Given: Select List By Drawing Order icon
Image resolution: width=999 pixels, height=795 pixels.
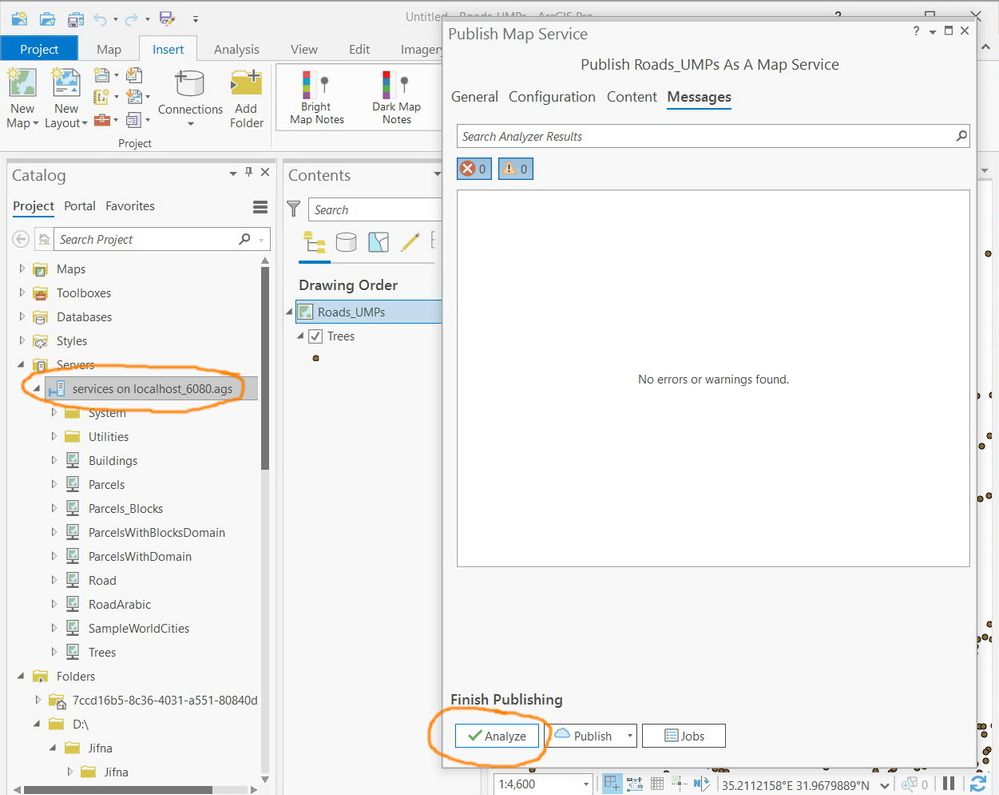Looking at the screenshot, I should 314,242.
